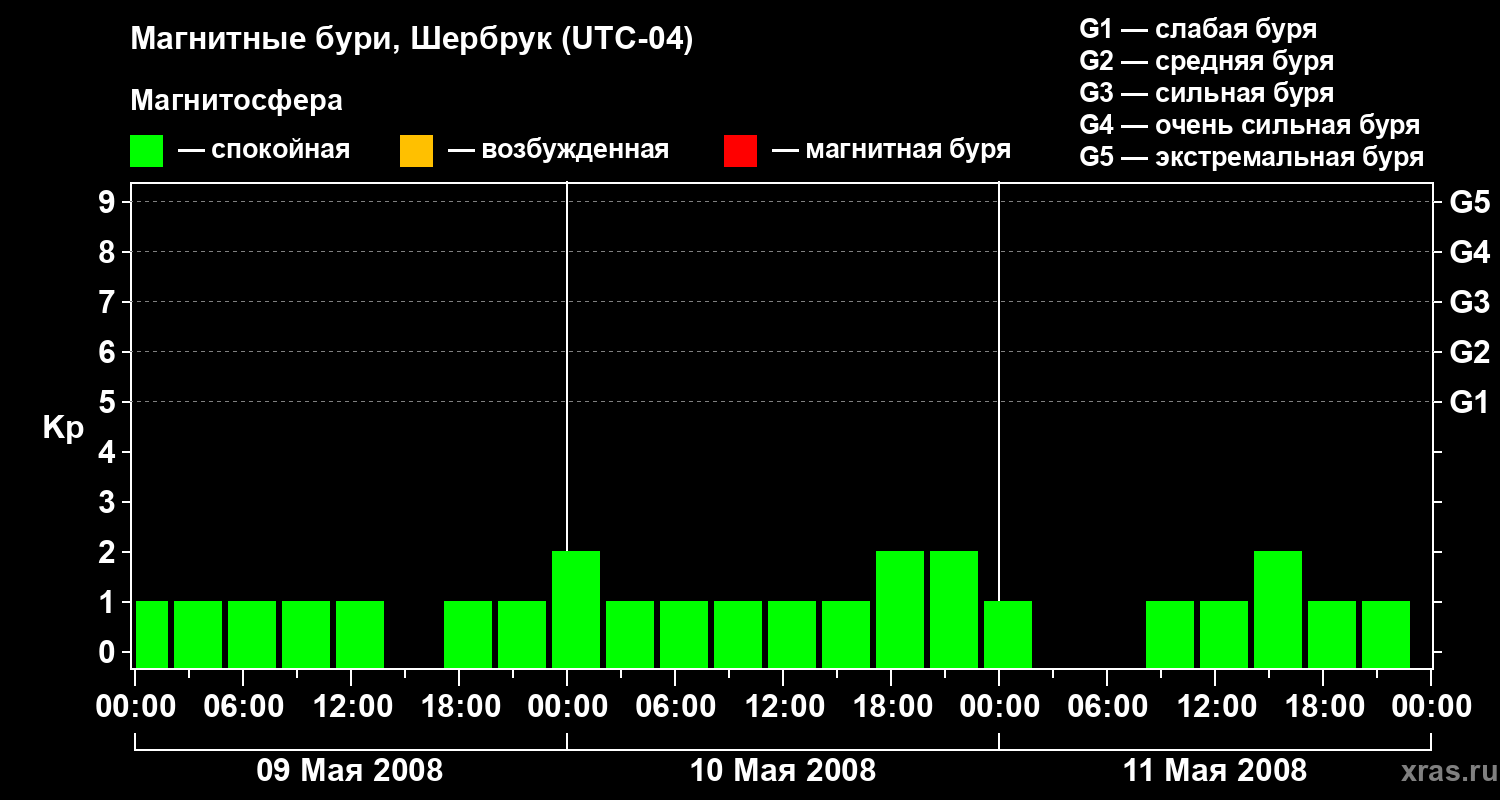Click the orange 'возбужденная' legend swatch
1500x800 pixels.
(416, 151)
